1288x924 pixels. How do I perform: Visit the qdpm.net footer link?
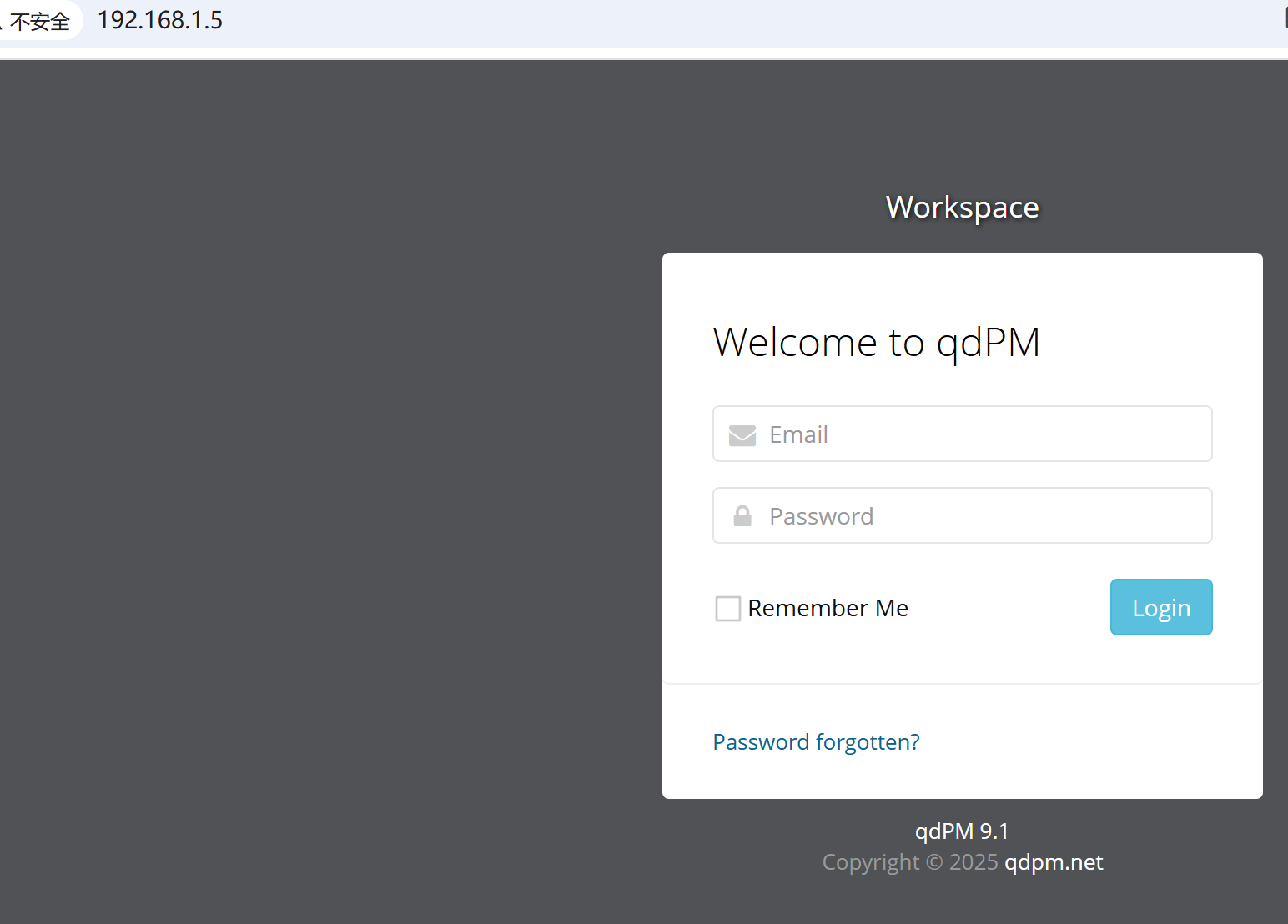click(1053, 862)
